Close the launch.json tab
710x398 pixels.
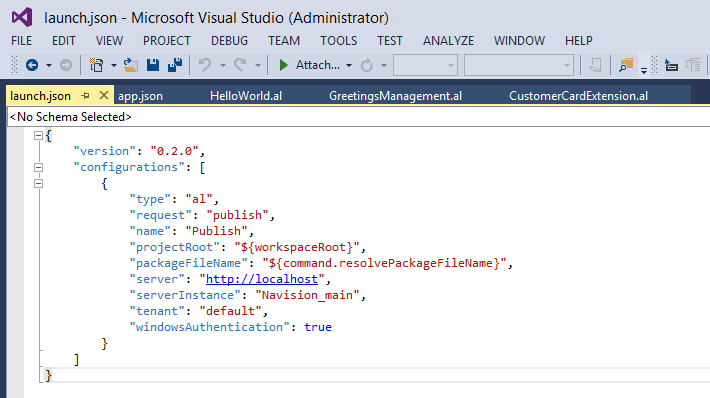pyautogui.click(x=104, y=96)
